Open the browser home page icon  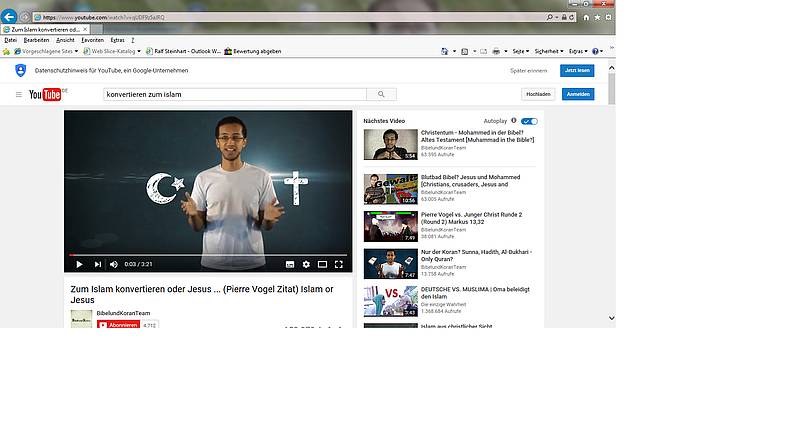tap(586, 17)
